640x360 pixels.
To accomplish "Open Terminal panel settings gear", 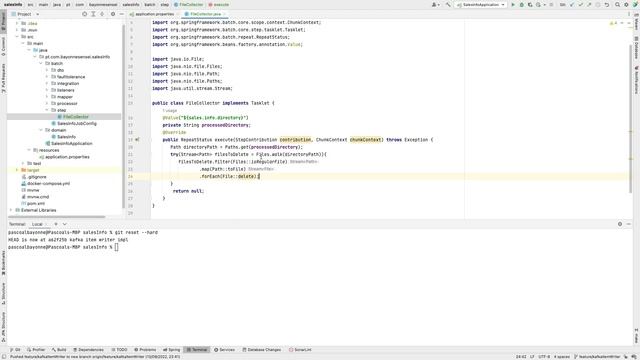I will point(620,224).
